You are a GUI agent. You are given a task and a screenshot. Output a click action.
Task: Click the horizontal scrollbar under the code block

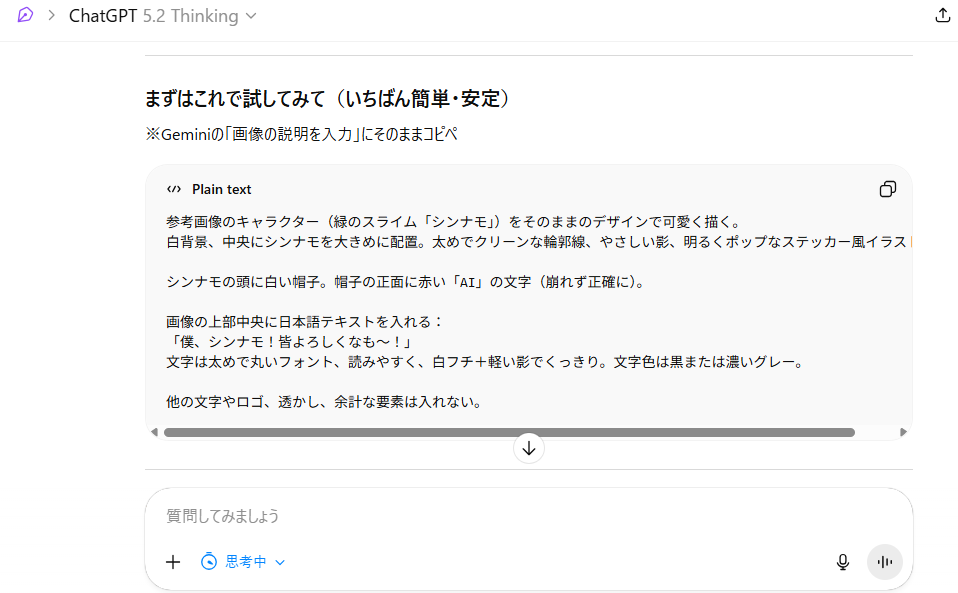(x=500, y=433)
